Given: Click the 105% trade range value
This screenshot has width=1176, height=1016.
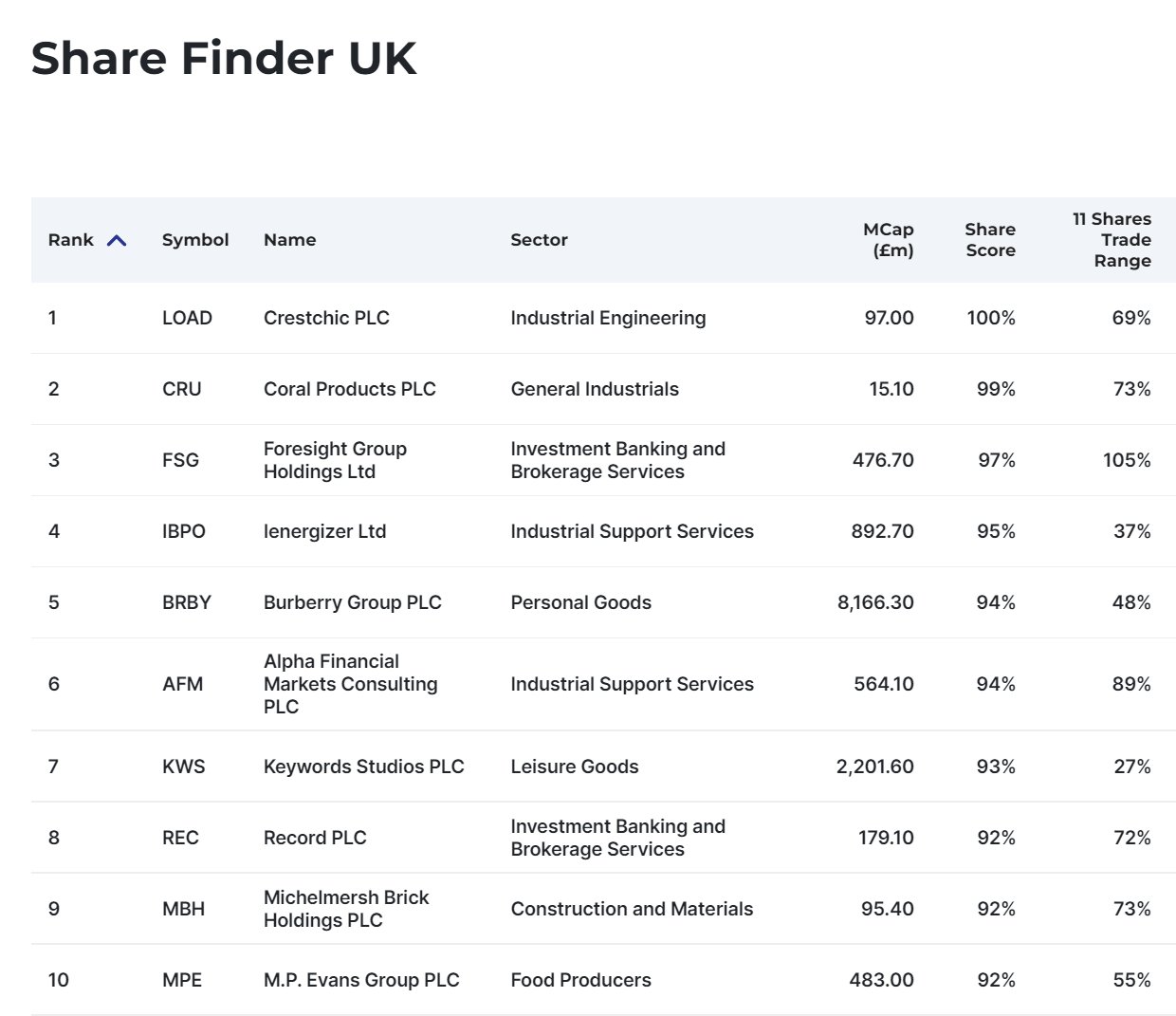Looking at the screenshot, I should [x=1127, y=460].
